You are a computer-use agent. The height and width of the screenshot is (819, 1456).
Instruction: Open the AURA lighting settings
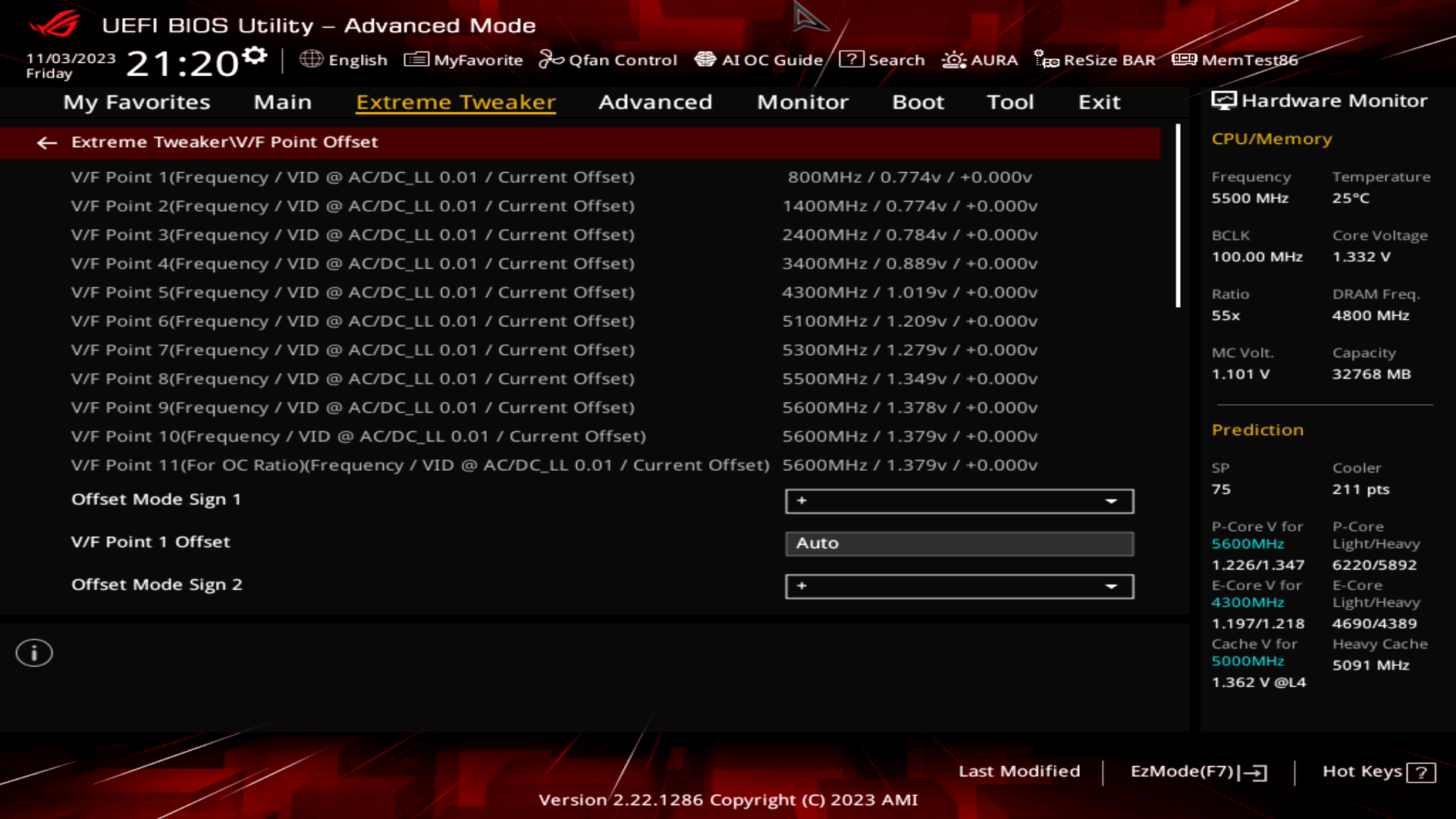pos(981,60)
